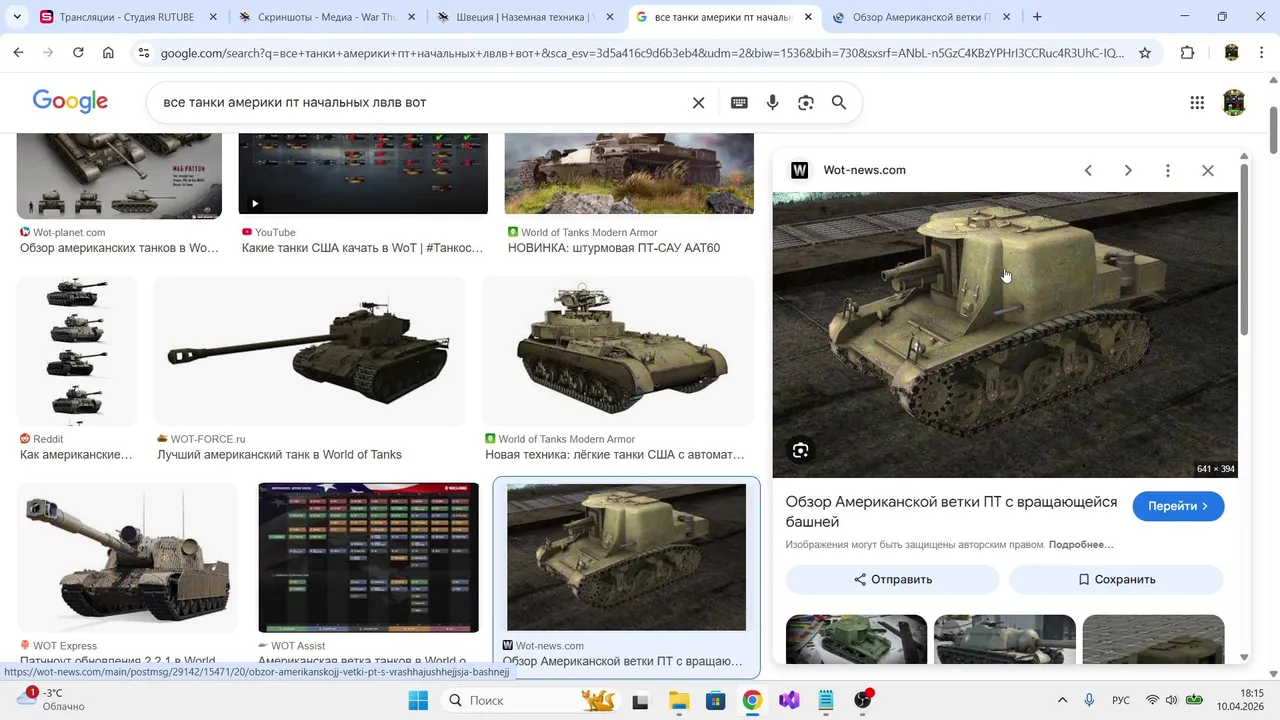Open File Explorer from taskbar
The width and height of the screenshot is (1280, 720).
(x=678, y=700)
